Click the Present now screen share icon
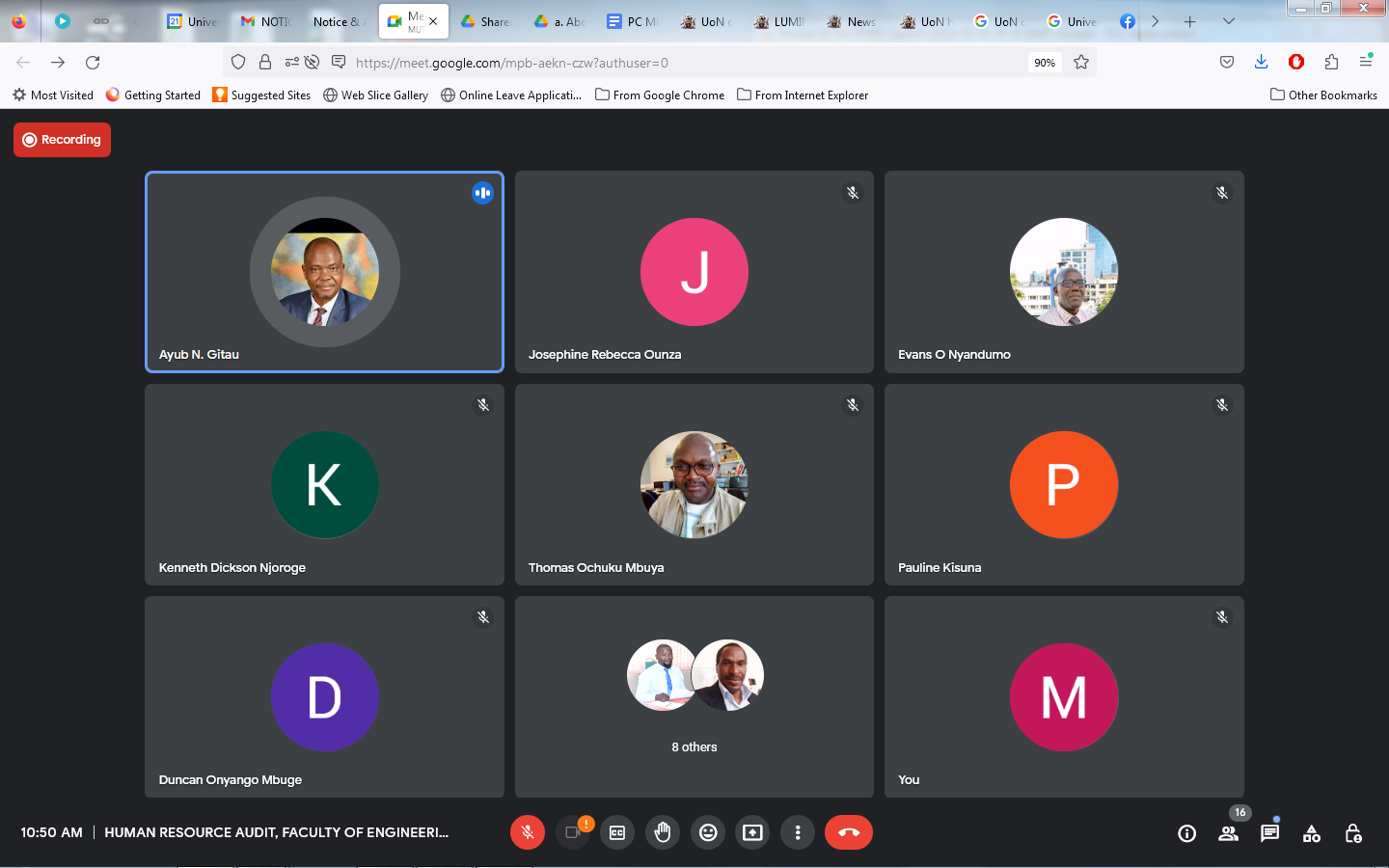 pos(752,832)
